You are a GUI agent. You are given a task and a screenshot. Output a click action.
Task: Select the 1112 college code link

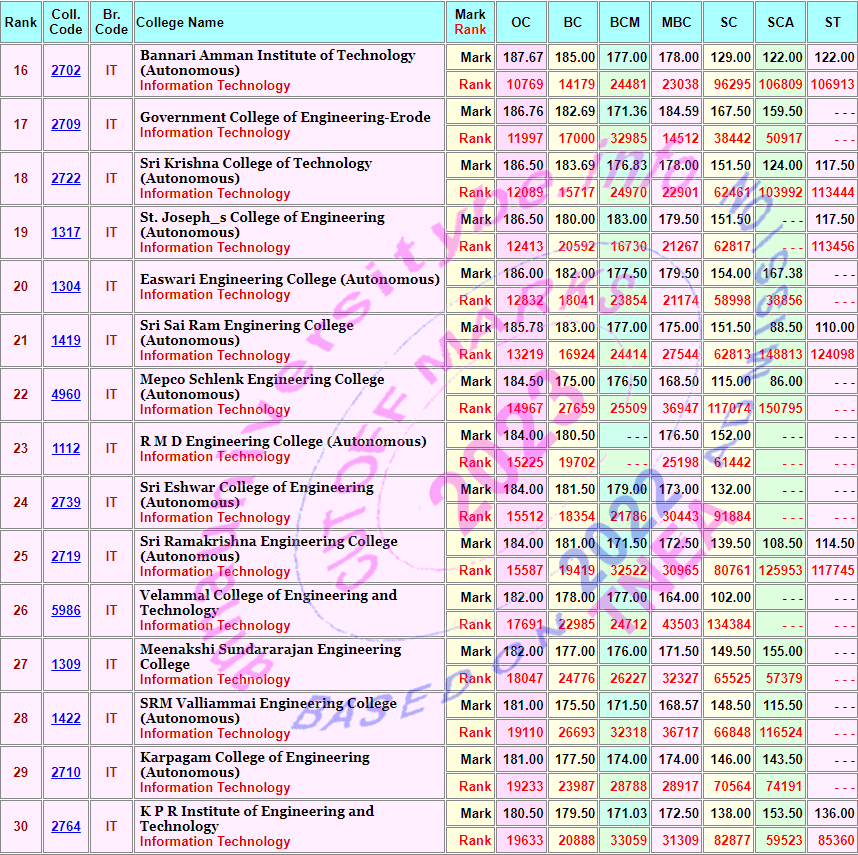(x=66, y=449)
